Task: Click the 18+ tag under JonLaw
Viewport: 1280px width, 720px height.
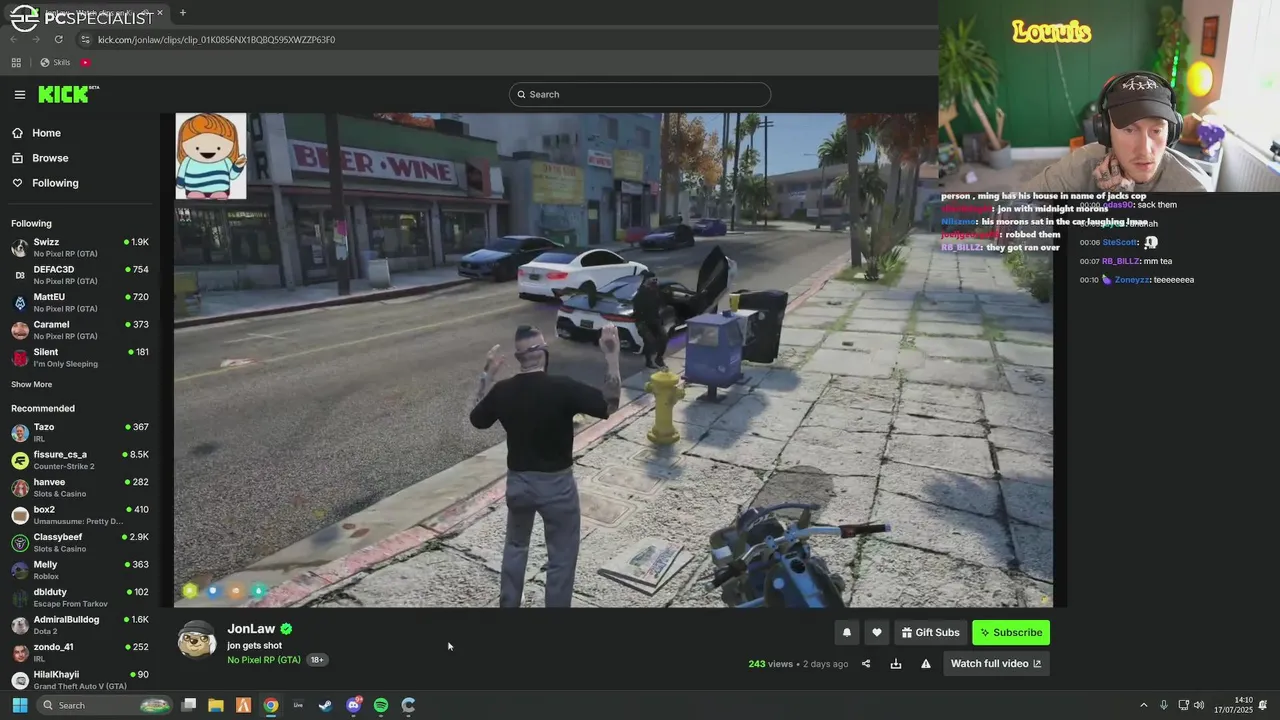Action: coord(317,660)
